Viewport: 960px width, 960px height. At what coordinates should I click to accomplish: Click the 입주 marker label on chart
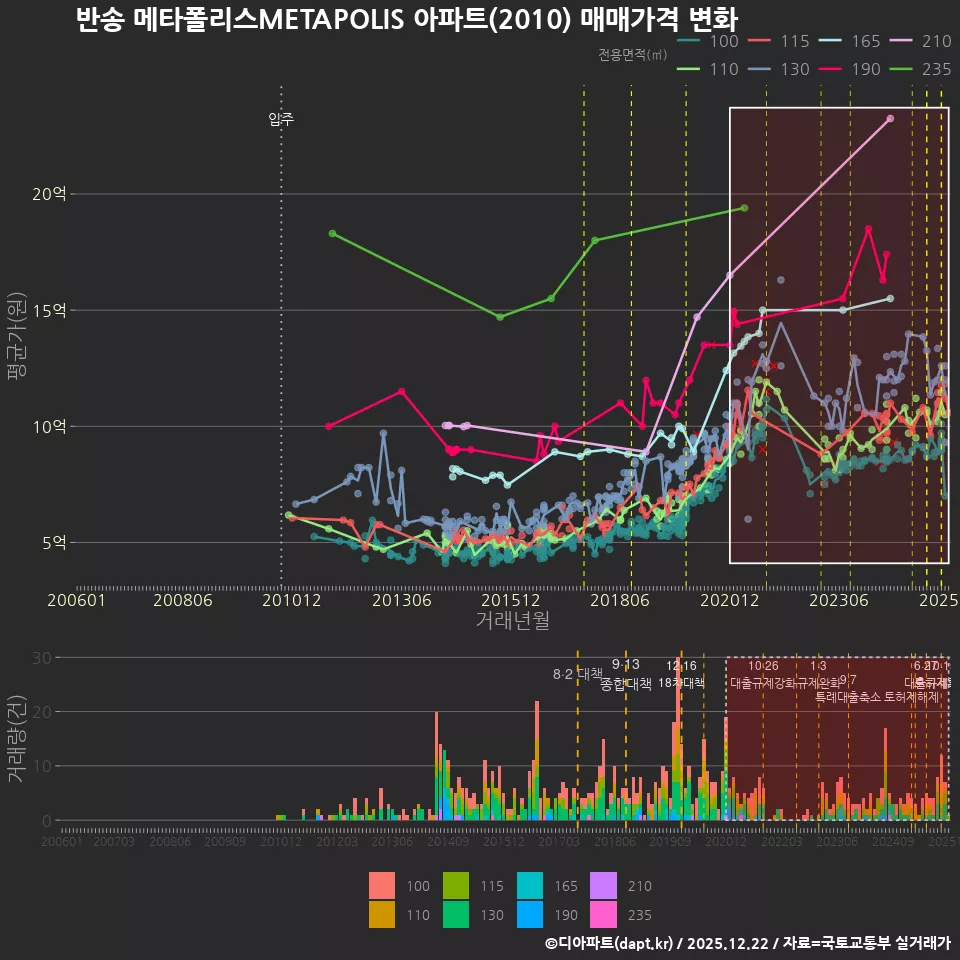point(281,119)
